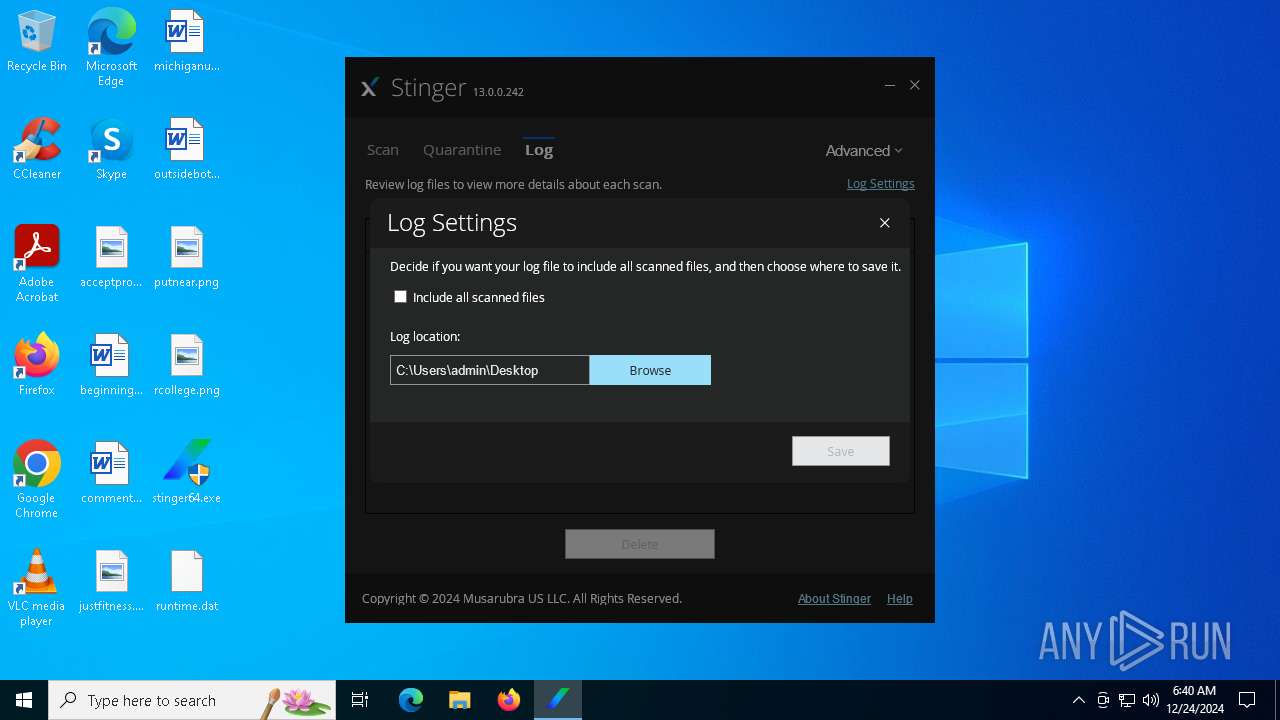This screenshot has height=720, width=1280.
Task: Select the comment Word document icon
Action: 111,473
